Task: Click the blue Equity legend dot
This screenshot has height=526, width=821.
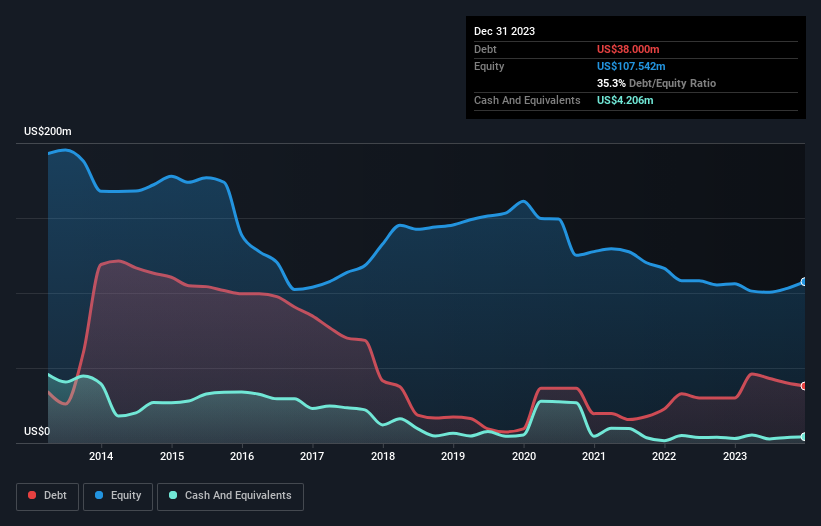Action: (99, 495)
